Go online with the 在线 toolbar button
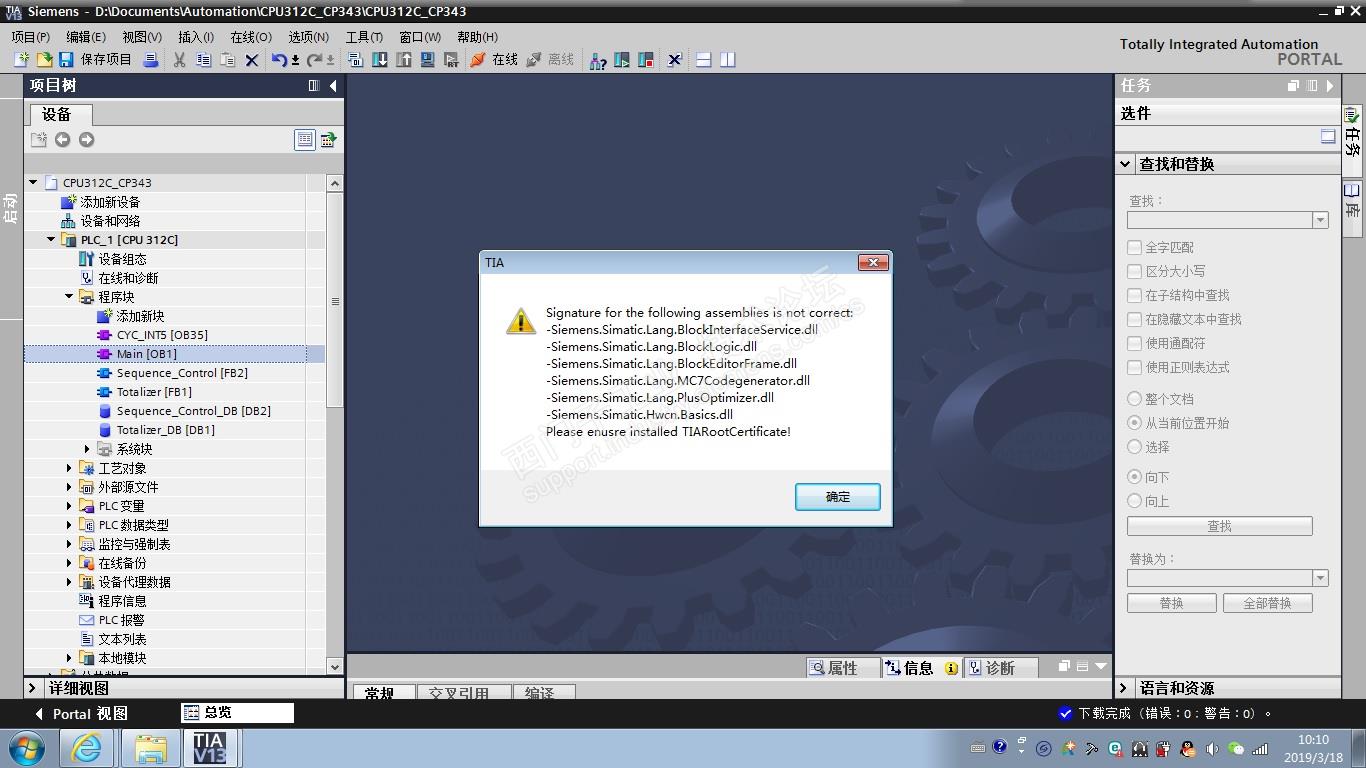 coord(494,60)
